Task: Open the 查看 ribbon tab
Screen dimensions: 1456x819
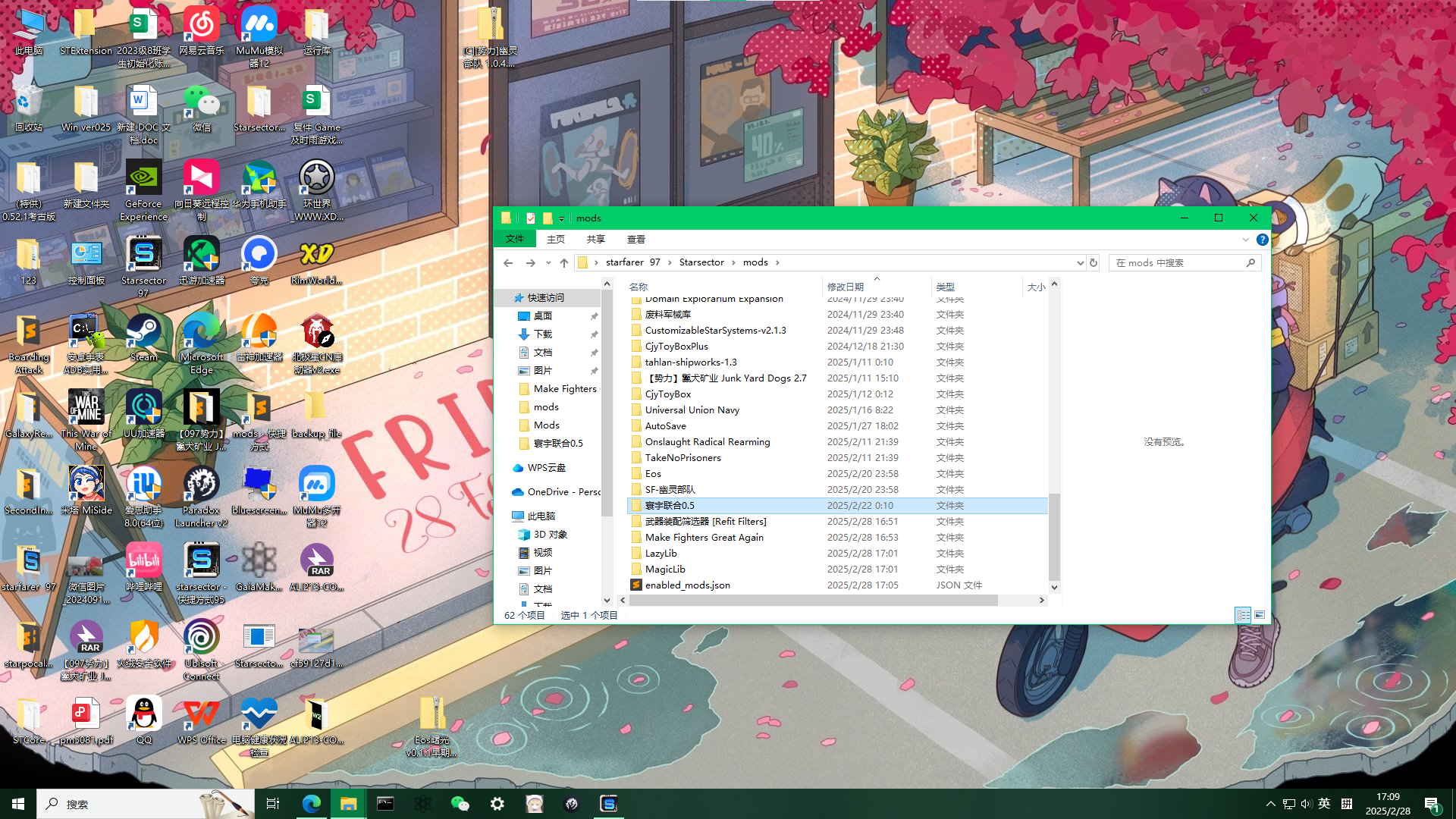Action: (635, 240)
